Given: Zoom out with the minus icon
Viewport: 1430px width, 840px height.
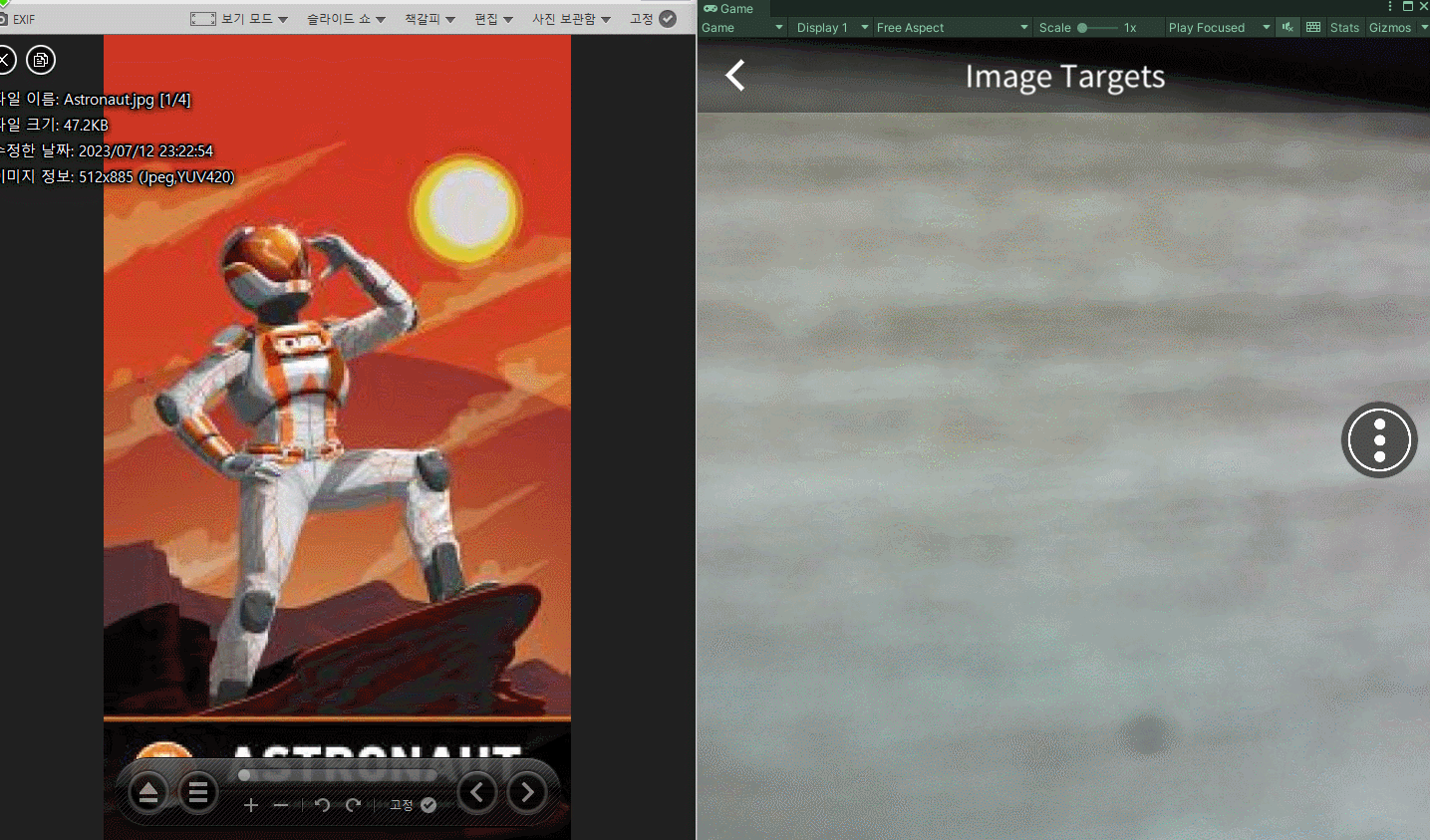Looking at the screenshot, I should 281,805.
